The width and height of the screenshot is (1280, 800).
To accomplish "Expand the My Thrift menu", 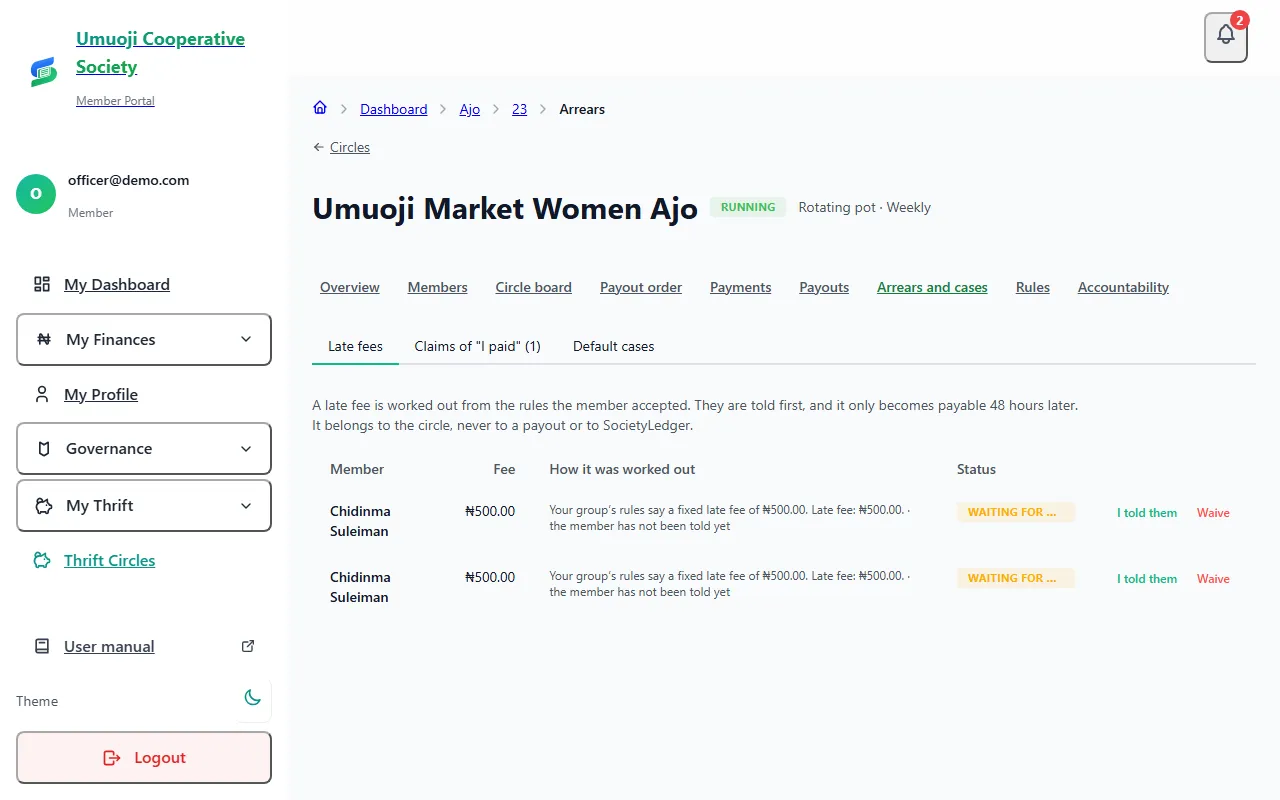I will click(x=144, y=506).
